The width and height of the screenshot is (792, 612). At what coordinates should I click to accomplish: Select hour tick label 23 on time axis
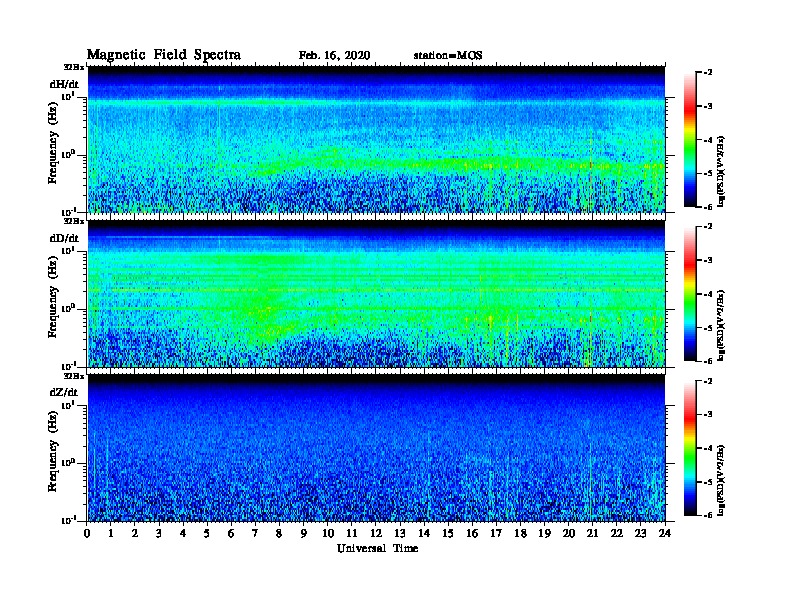pyautogui.click(x=641, y=533)
